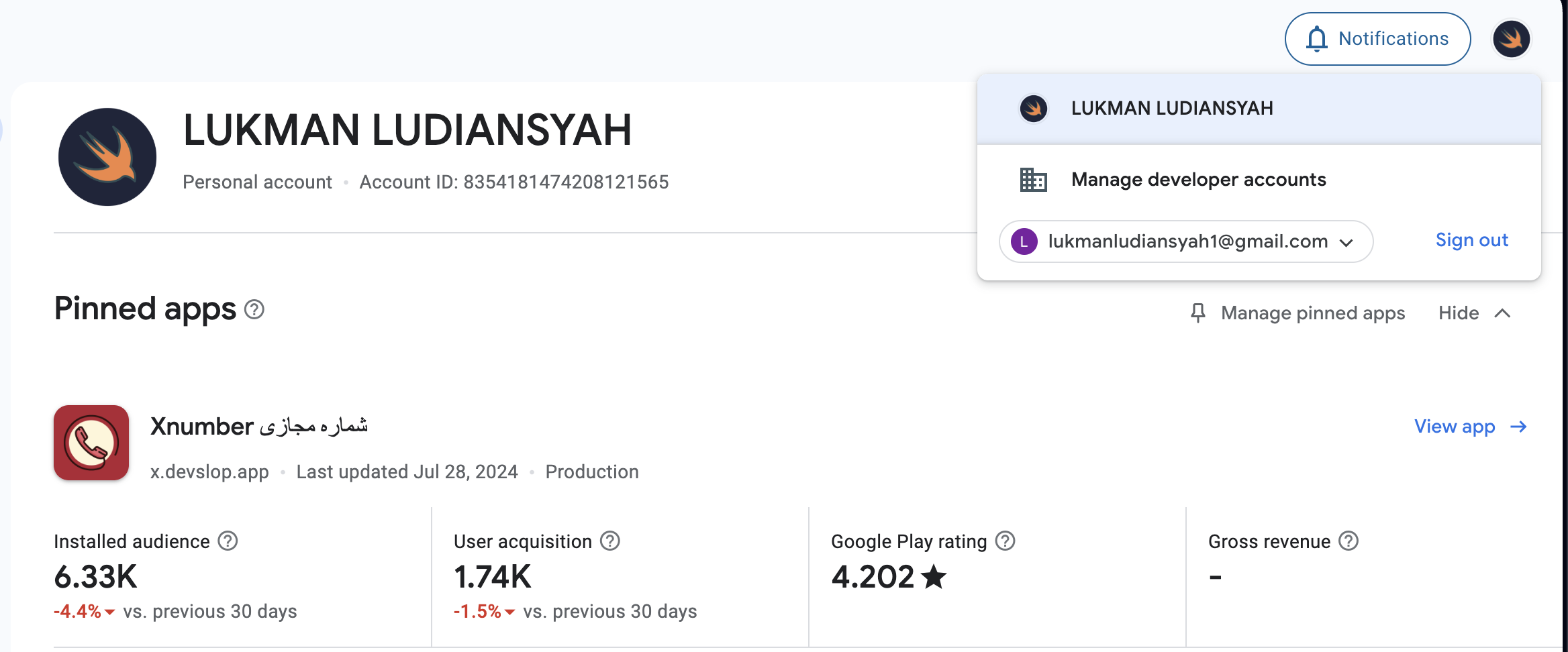This screenshot has height=652, width=1568.
Task: Open Manage developer accounts
Action: click(x=1198, y=180)
